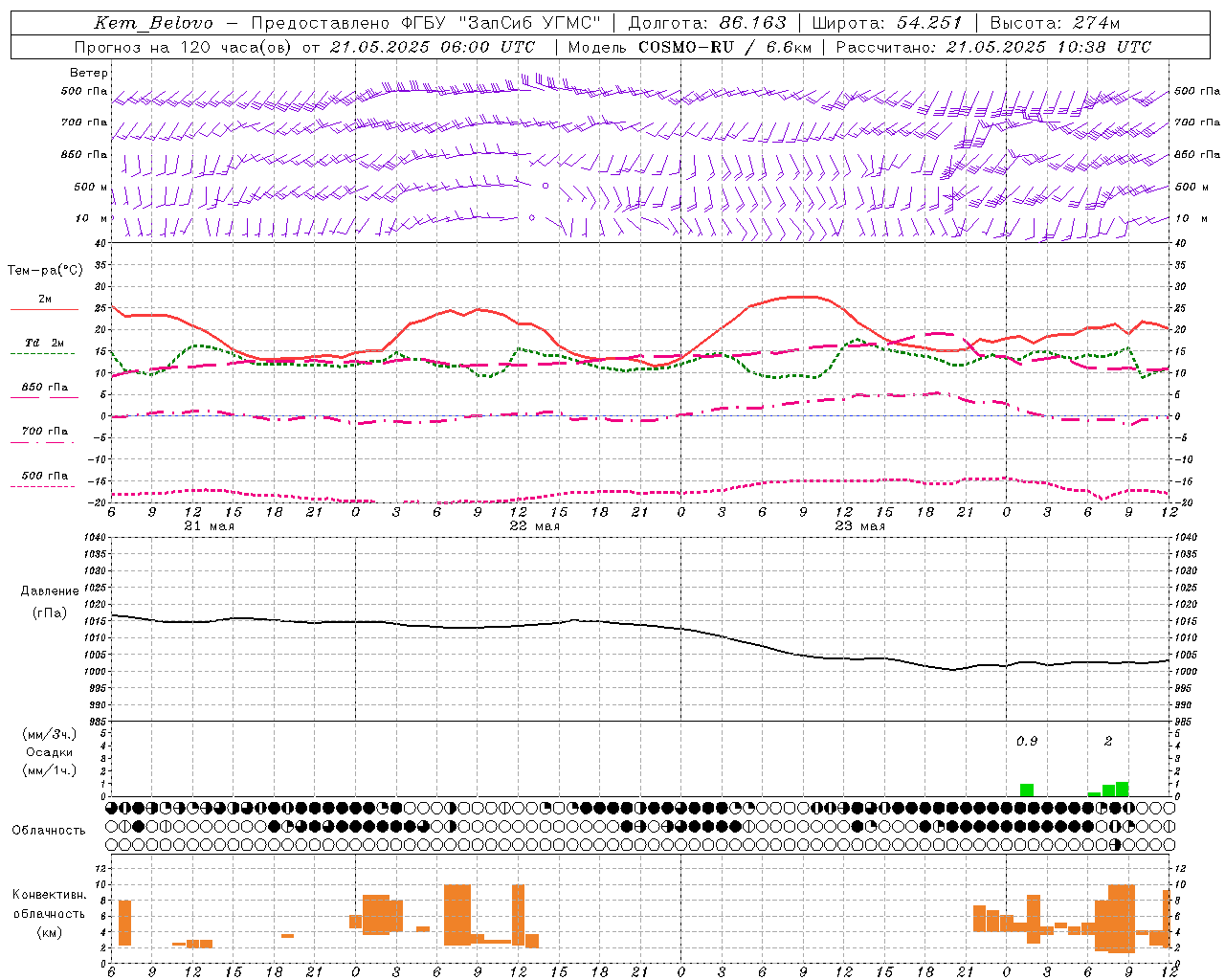
Task: Click the Осадки precipitation label
Action: click(x=49, y=752)
